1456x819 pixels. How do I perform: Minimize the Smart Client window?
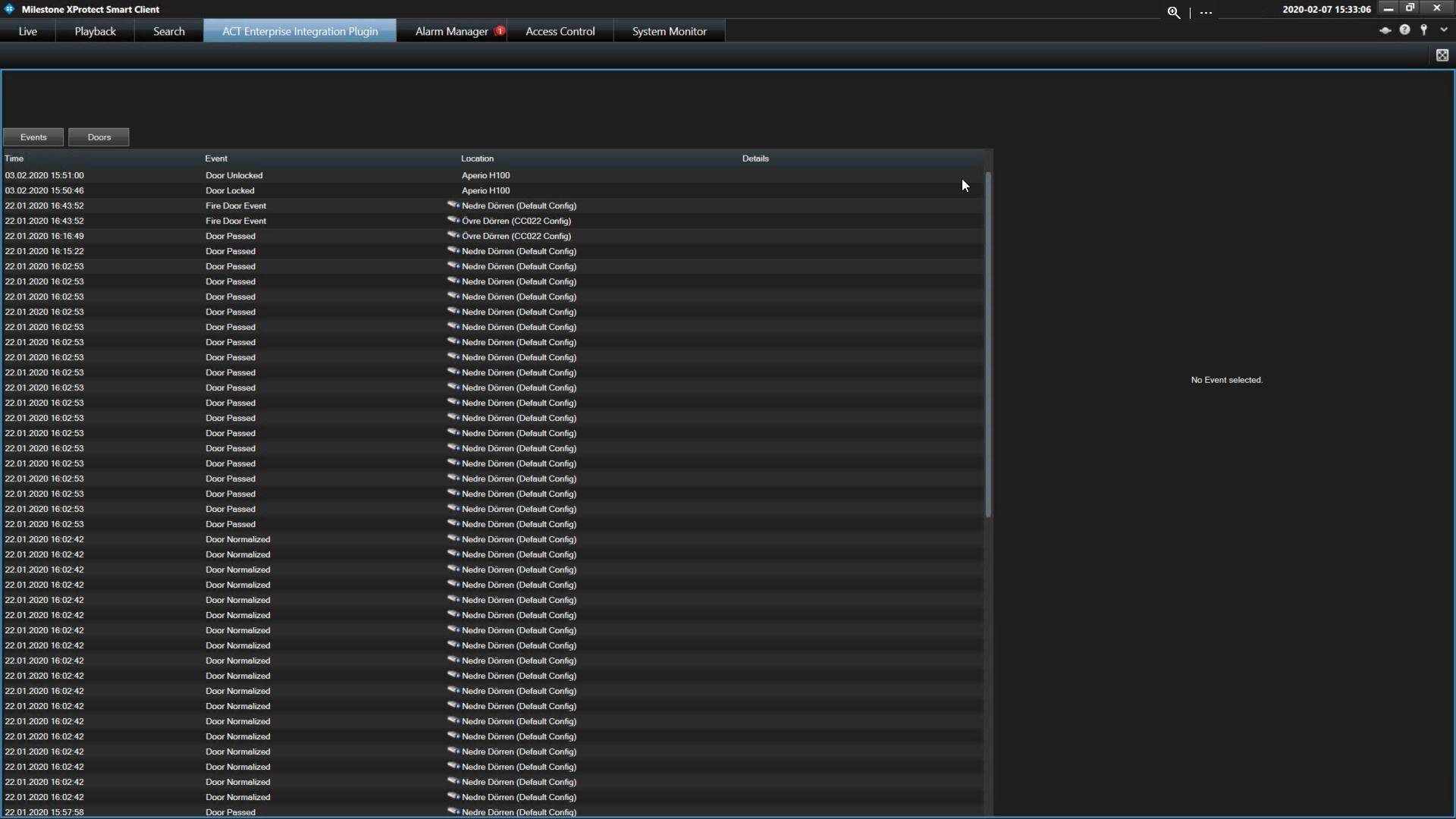click(1388, 8)
